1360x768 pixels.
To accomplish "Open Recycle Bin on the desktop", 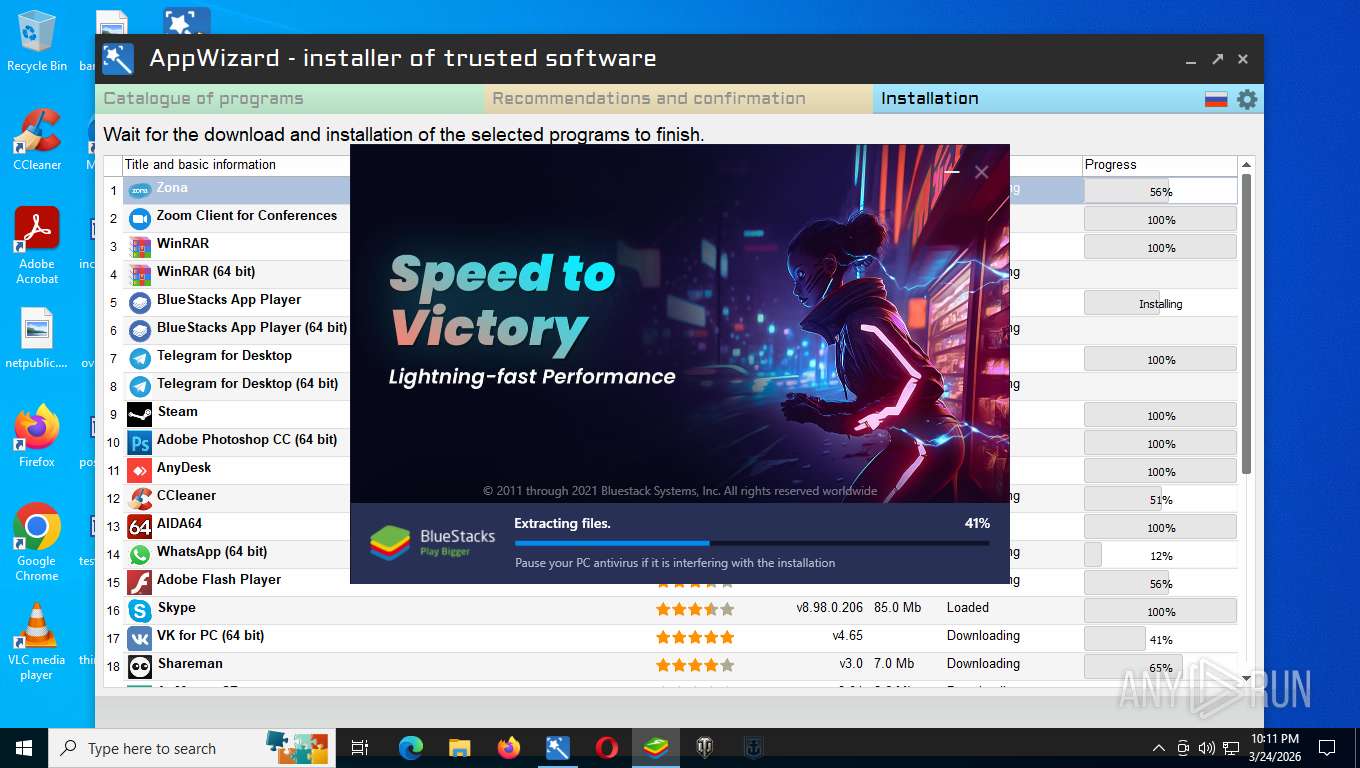I will [37, 41].
